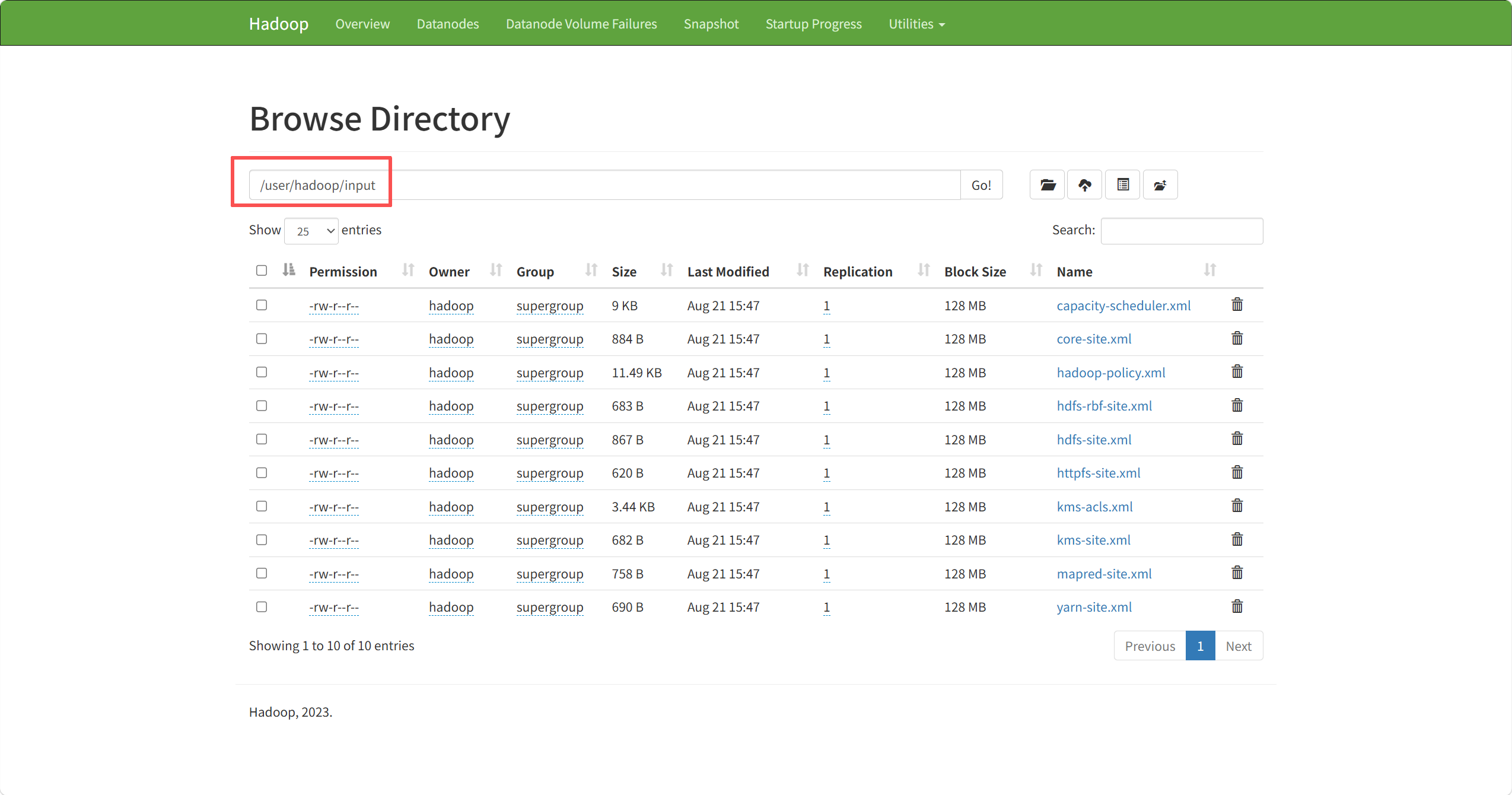Click supergroup in httpfs-site.xml row
This screenshot has width=1512, height=795.
tap(550, 473)
